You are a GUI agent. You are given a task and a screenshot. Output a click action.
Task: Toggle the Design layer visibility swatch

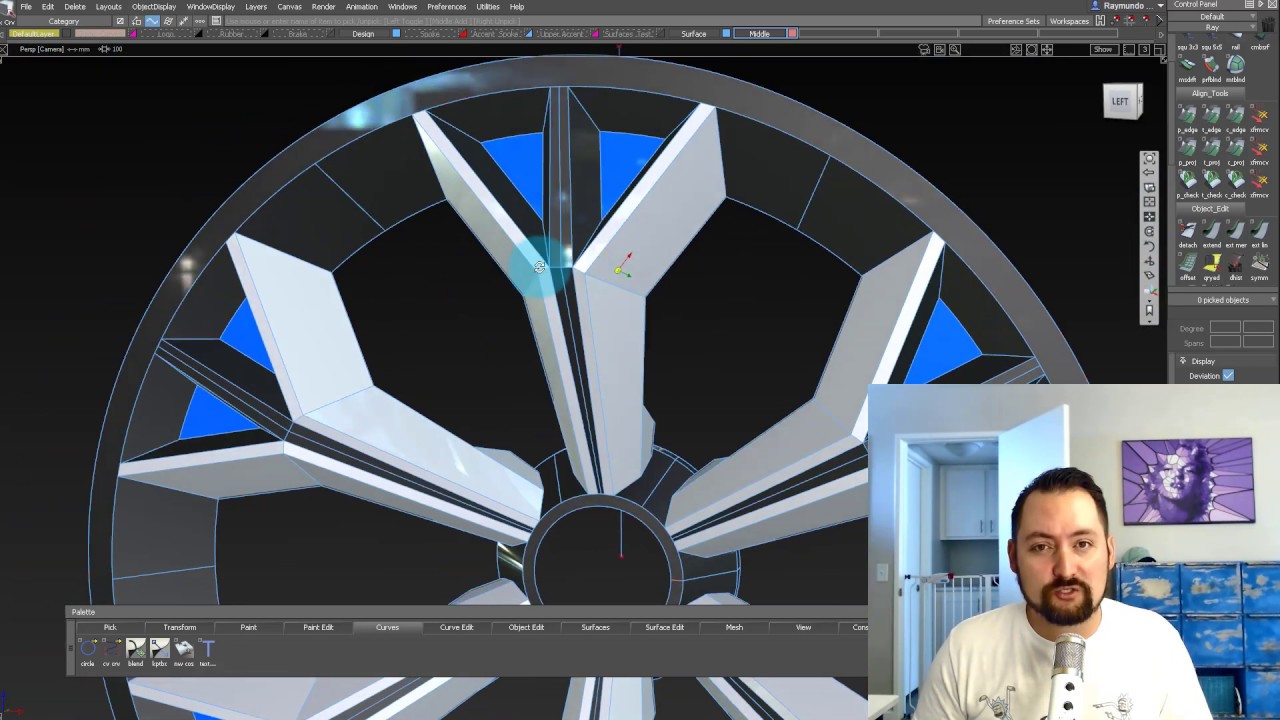[396, 34]
